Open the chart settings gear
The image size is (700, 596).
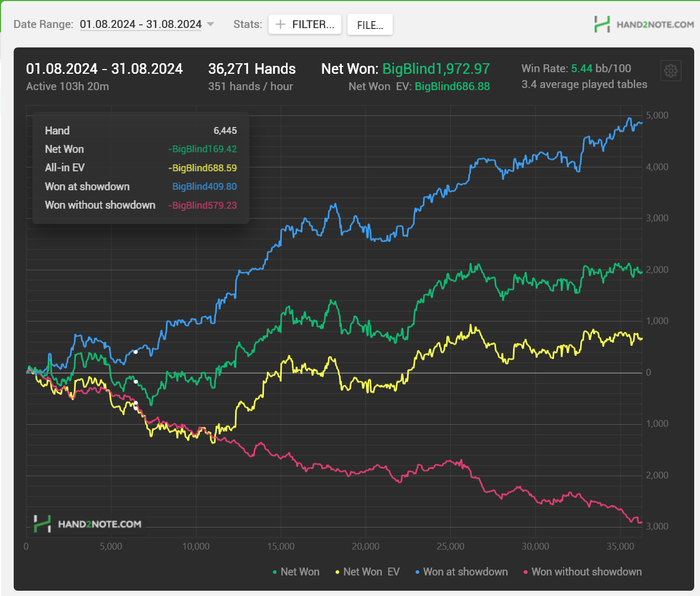[670, 71]
